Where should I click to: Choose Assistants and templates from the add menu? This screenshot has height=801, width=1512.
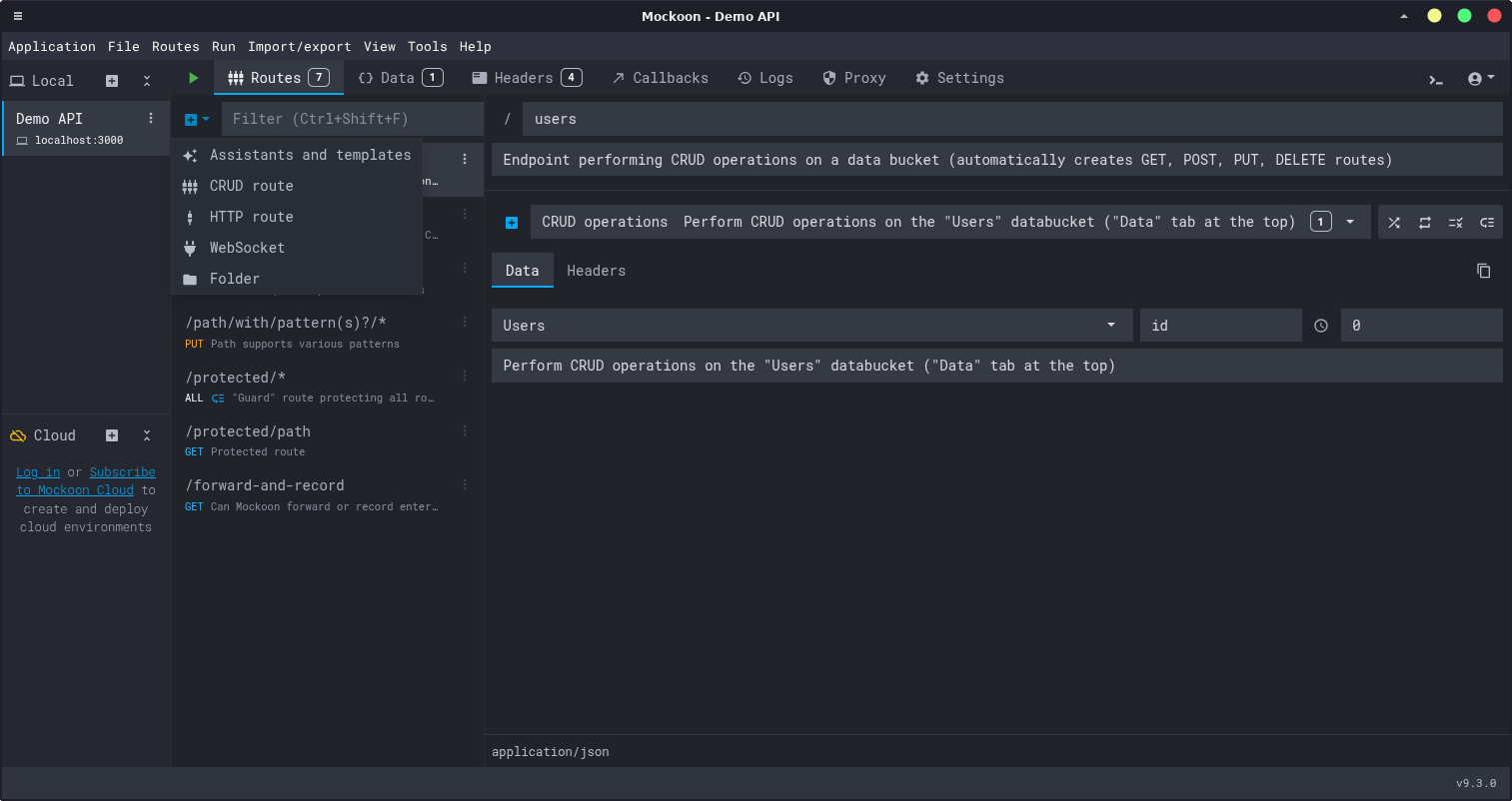click(x=297, y=155)
